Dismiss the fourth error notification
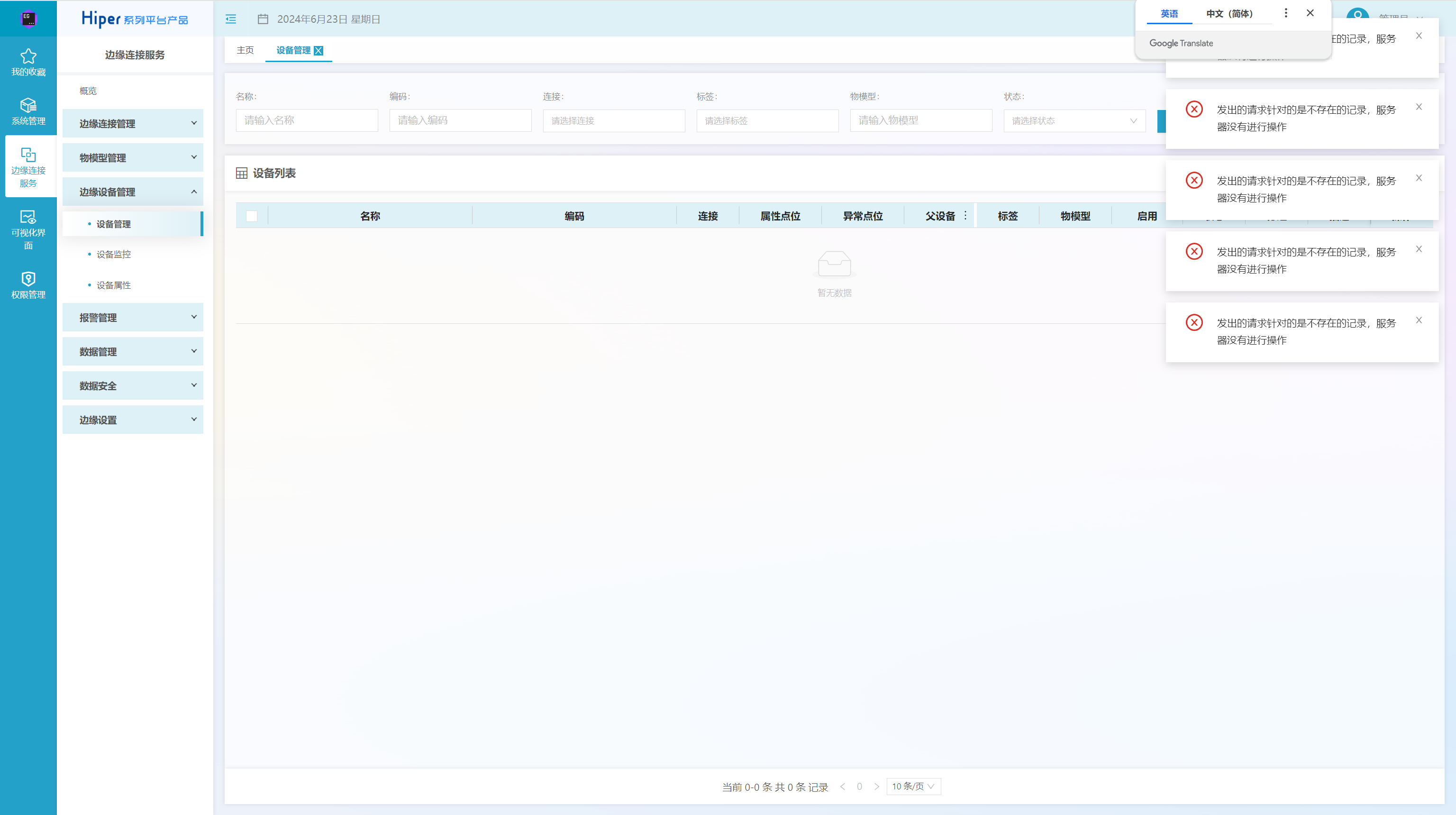Screen dimensions: 1456x815 [1419, 249]
